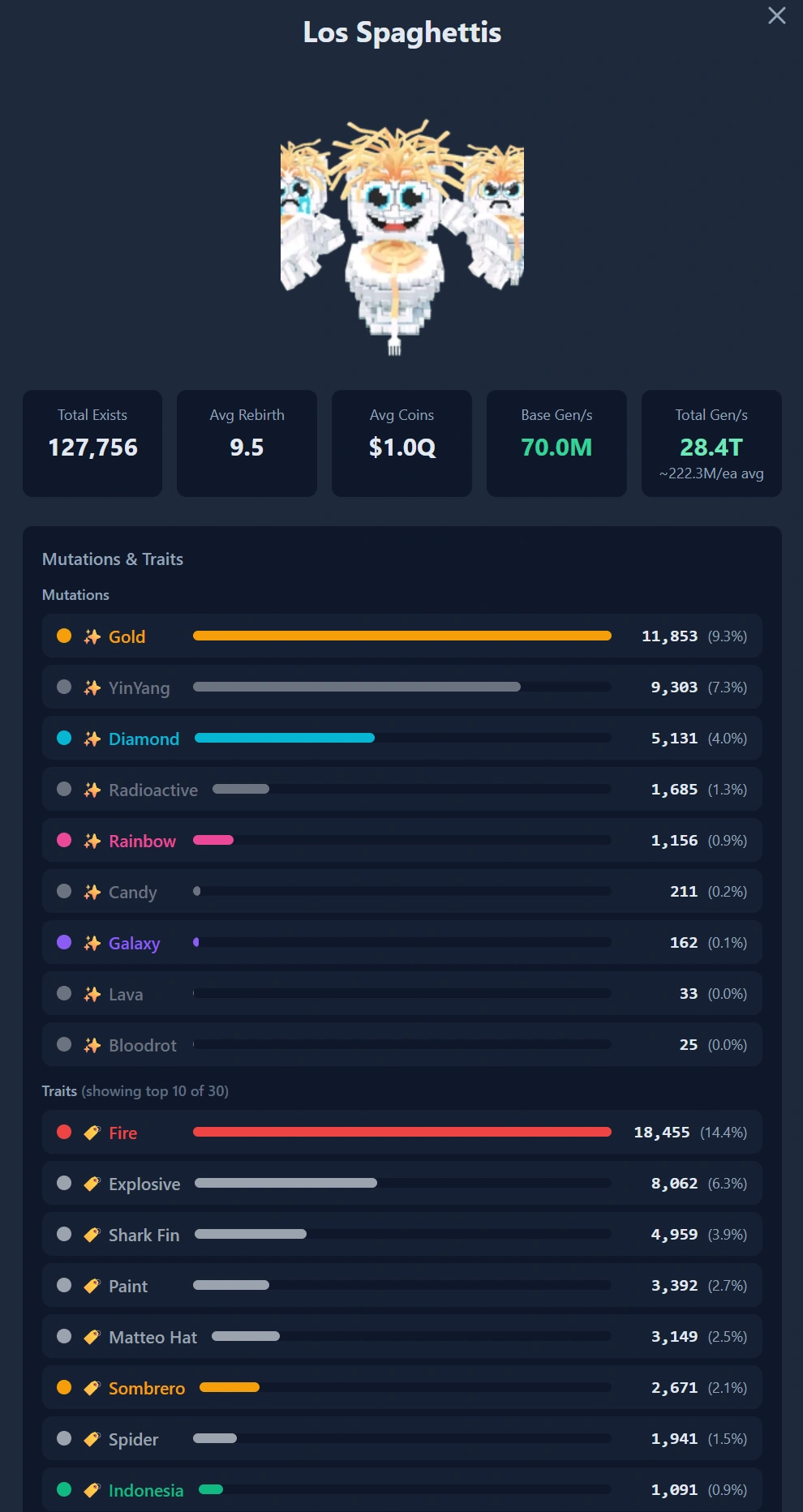Click the Explosive trait label
The width and height of the screenshot is (803, 1512).
144,1184
